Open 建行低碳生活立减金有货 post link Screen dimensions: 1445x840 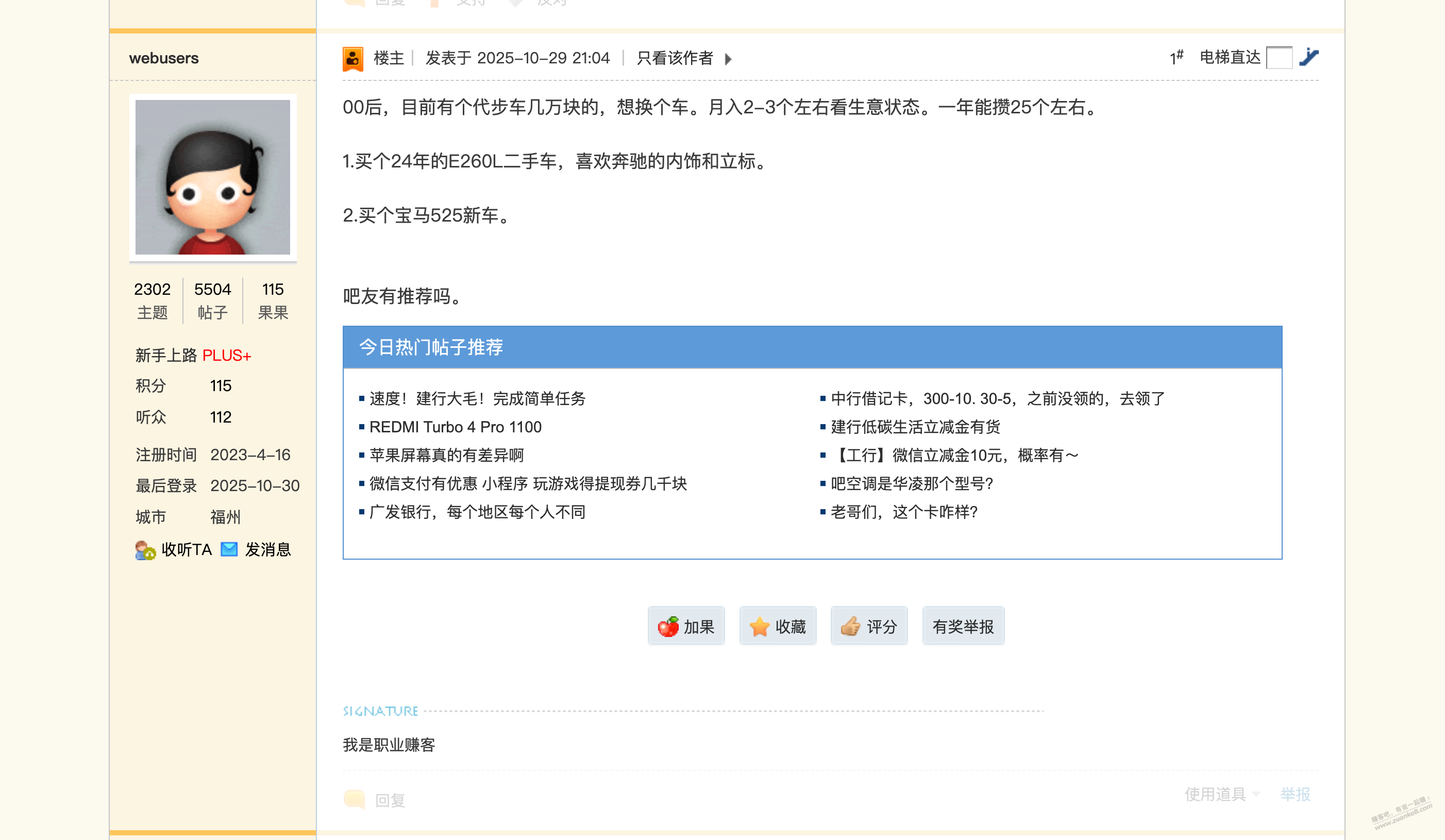click(915, 427)
